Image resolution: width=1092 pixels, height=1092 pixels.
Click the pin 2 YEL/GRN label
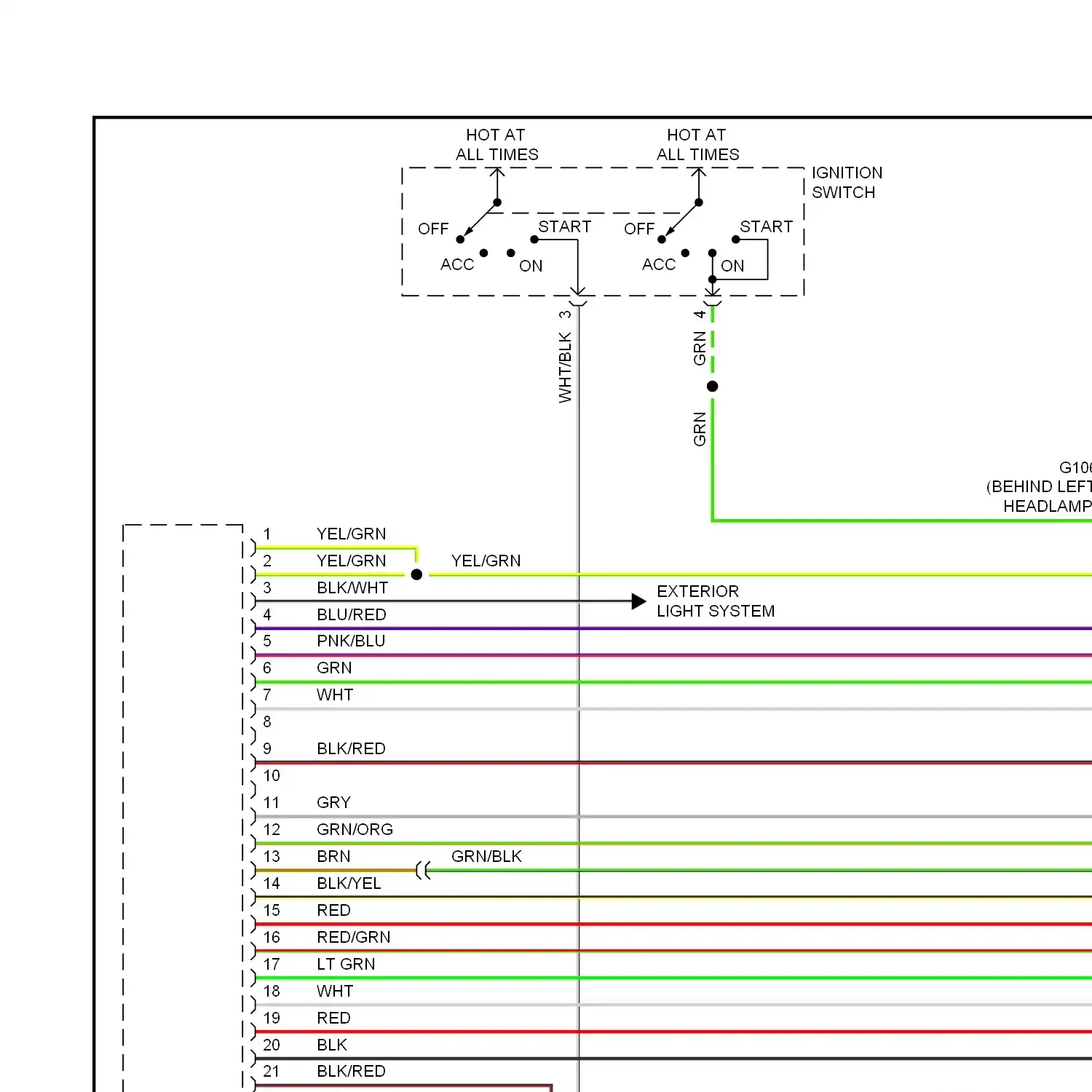pos(351,561)
